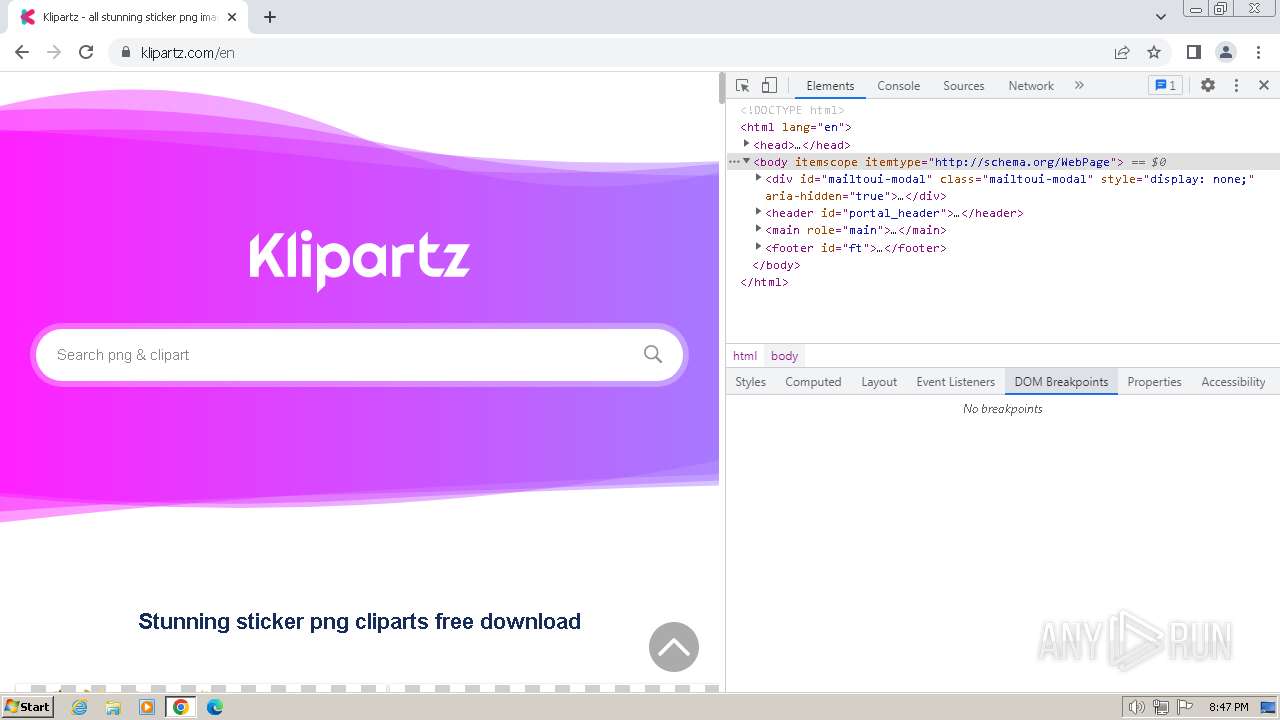The width and height of the screenshot is (1280, 720).
Task: Launch Internet Explorer from taskbar
Action: click(80, 707)
